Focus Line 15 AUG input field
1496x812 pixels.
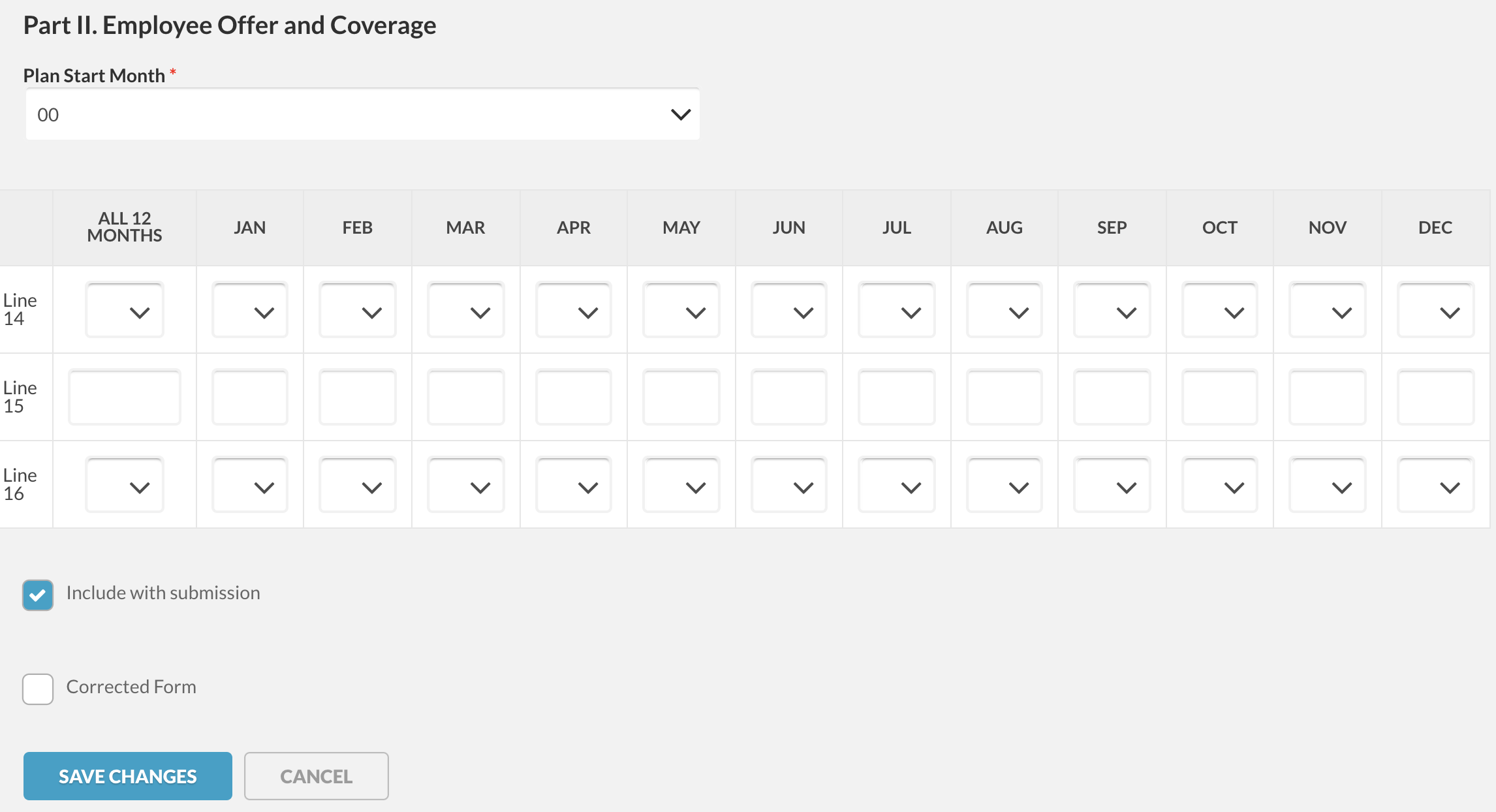(x=1004, y=397)
